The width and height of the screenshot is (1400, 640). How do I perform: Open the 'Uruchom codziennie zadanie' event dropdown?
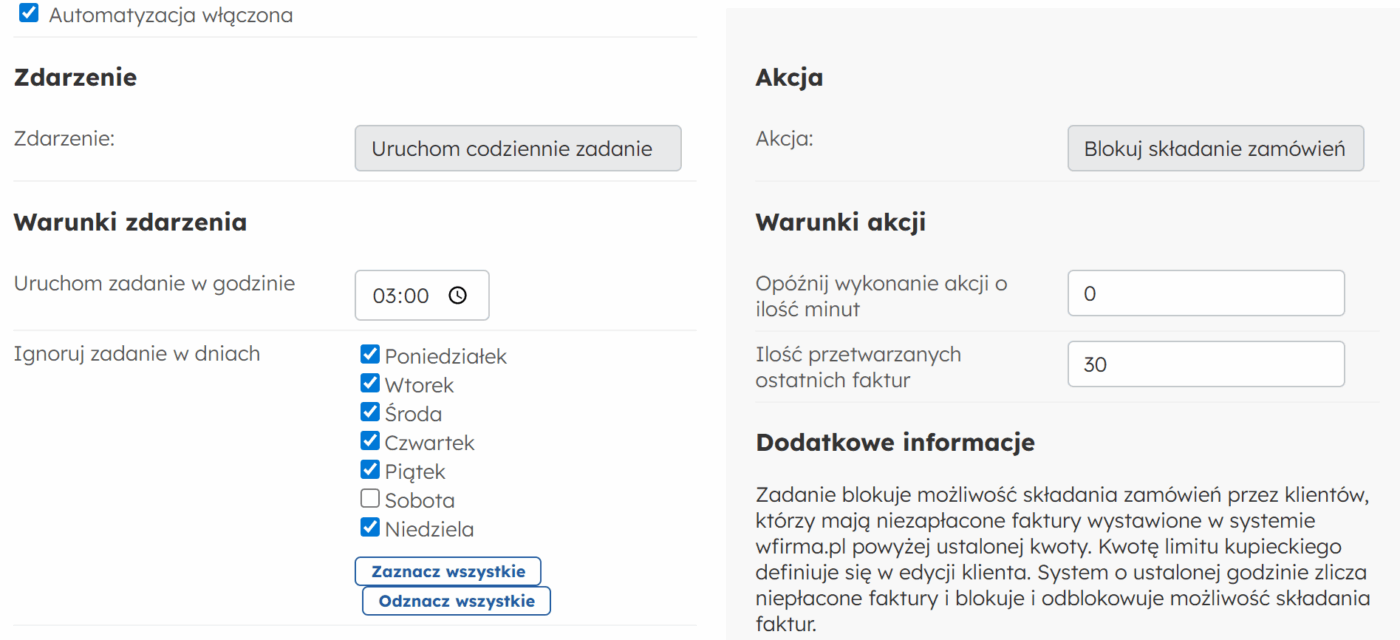[518, 149]
